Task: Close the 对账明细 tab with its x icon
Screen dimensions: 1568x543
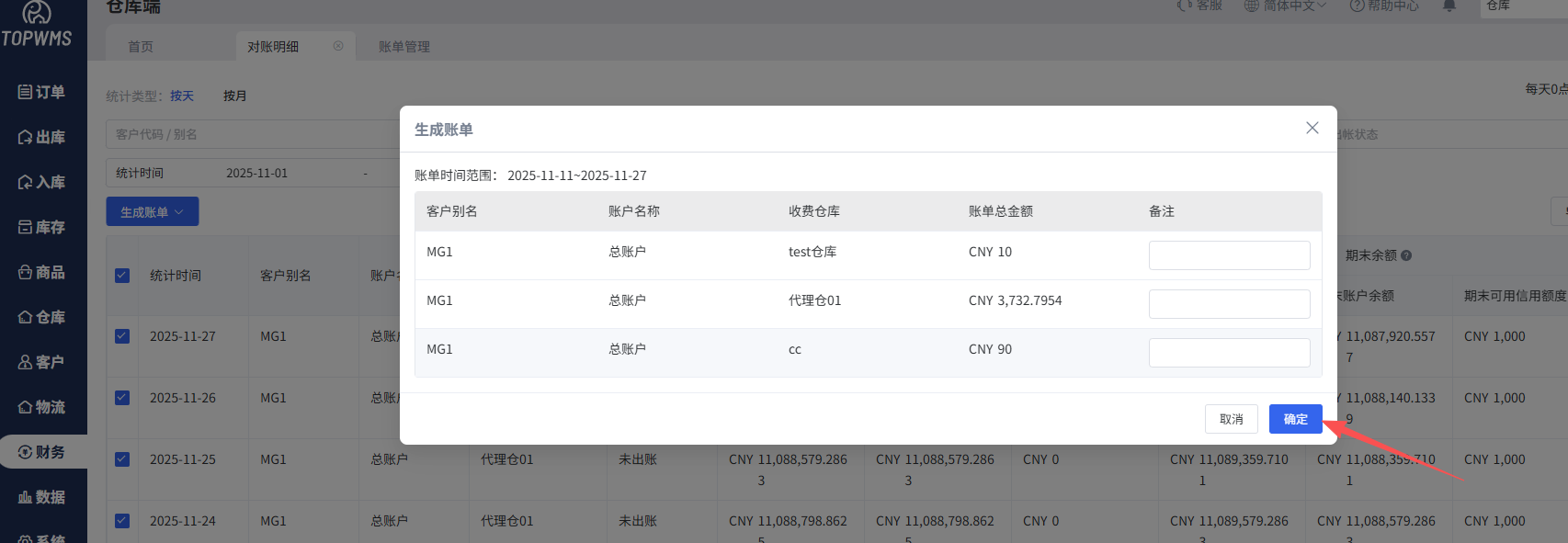Action: (338, 46)
